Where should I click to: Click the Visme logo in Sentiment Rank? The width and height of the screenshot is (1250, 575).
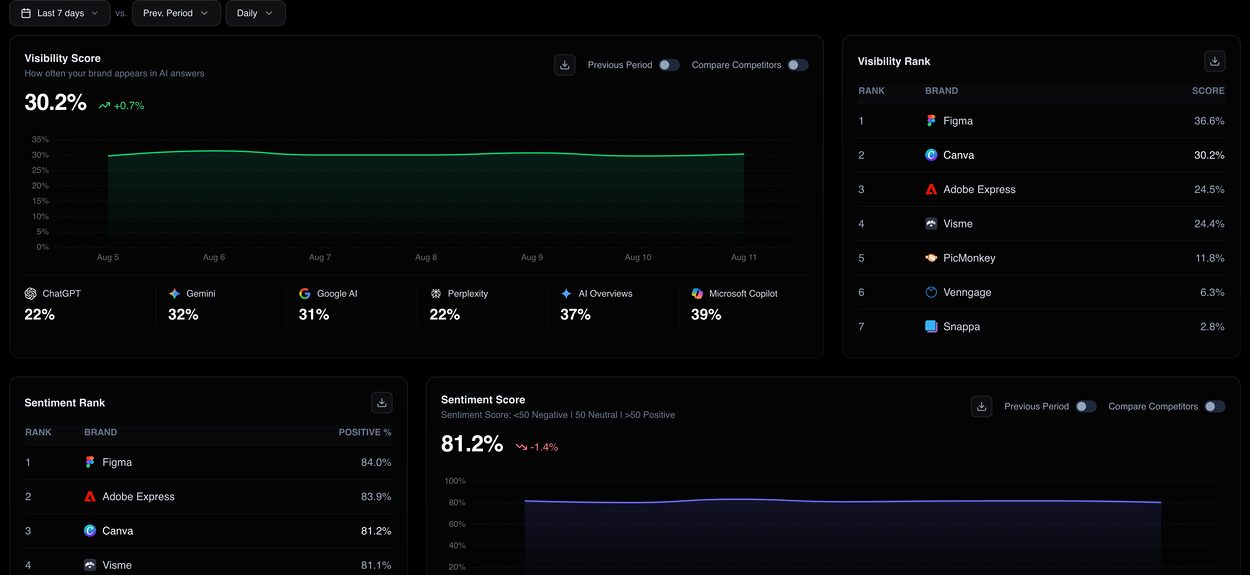pos(90,565)
